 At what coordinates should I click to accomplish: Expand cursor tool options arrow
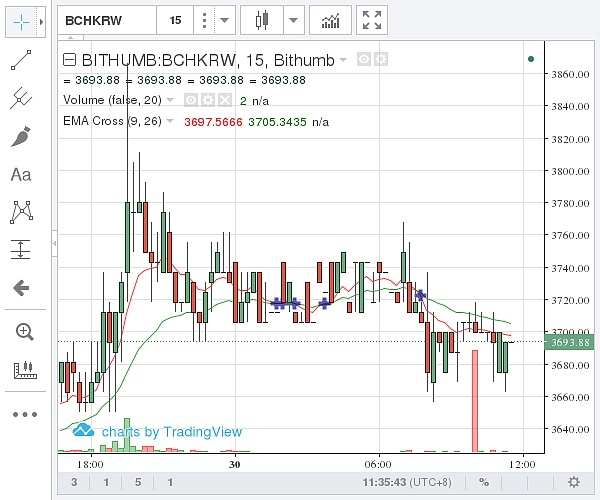coord(41,22)
